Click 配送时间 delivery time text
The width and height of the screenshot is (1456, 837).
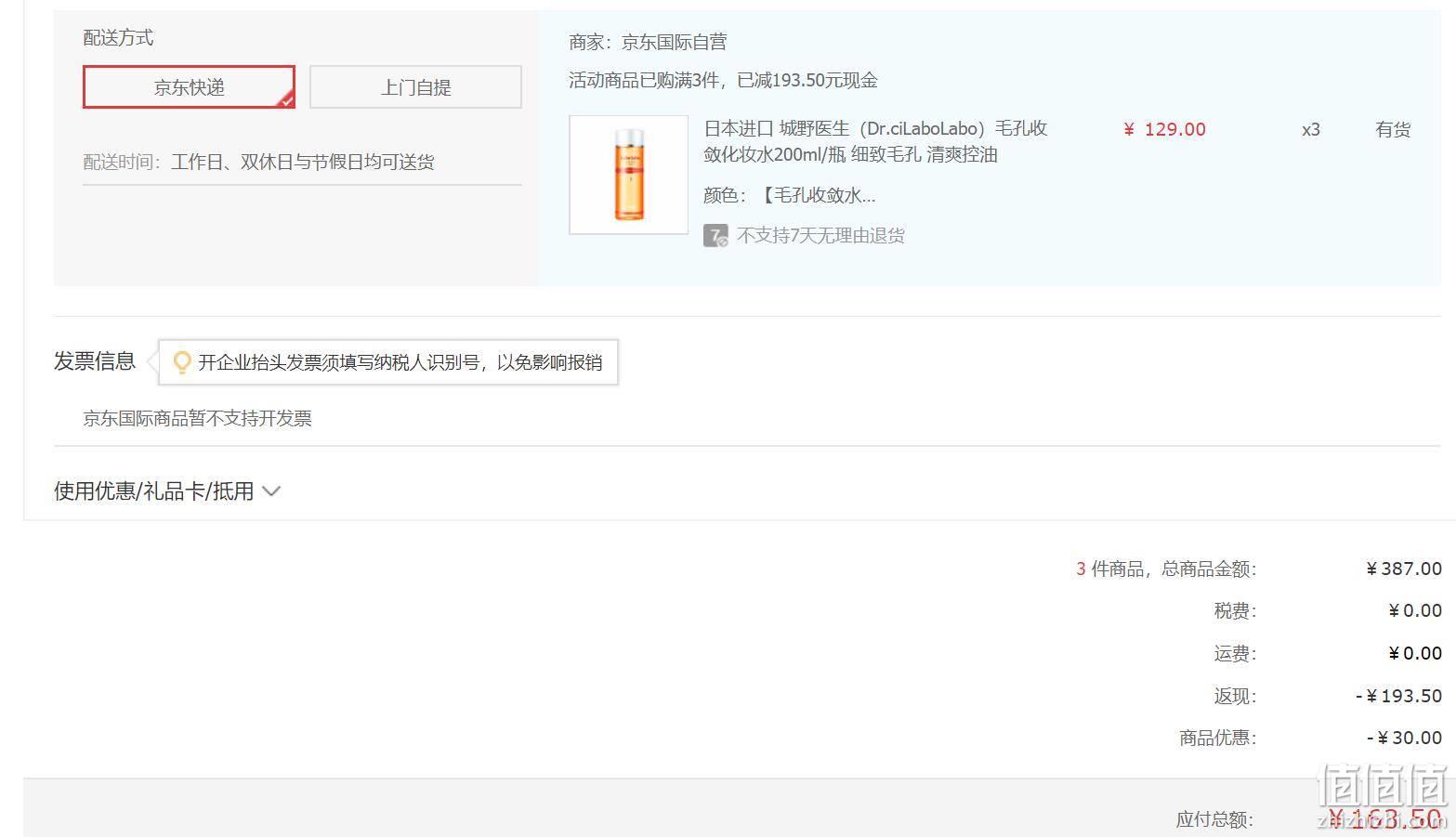(258, 162)
